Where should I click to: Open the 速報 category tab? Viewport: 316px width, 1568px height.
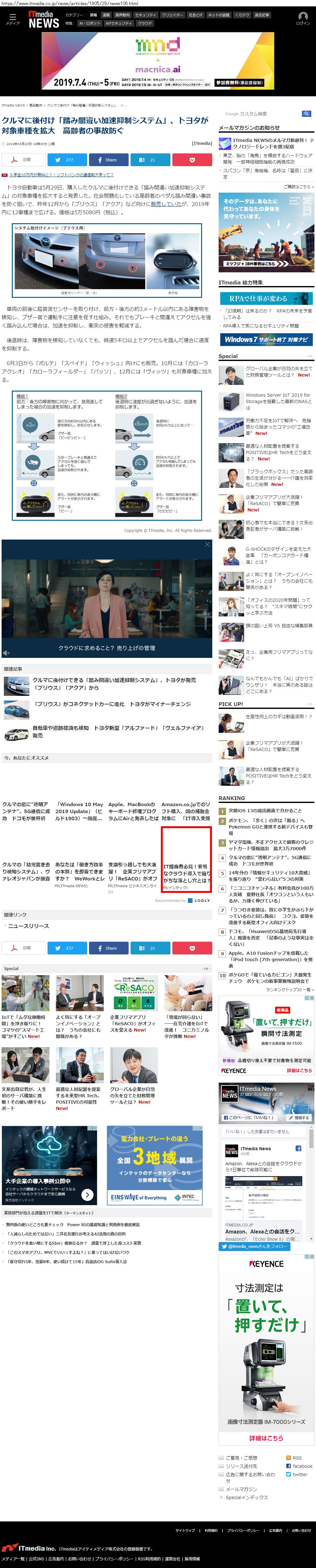[x=93, y=15]
